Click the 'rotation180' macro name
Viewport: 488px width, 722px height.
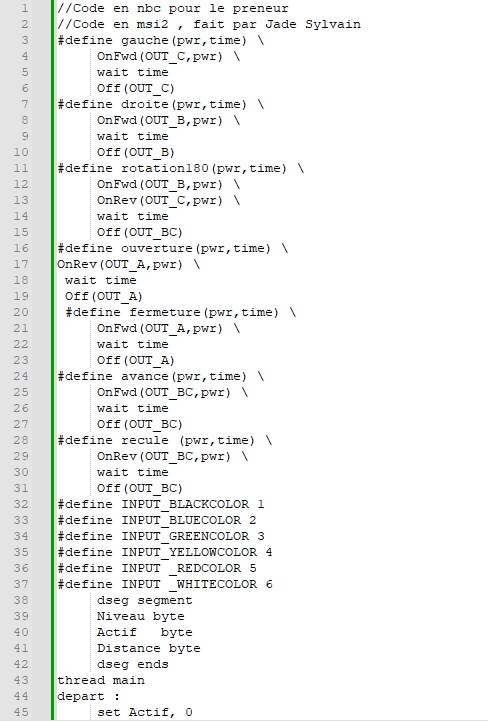pos(165,169)
